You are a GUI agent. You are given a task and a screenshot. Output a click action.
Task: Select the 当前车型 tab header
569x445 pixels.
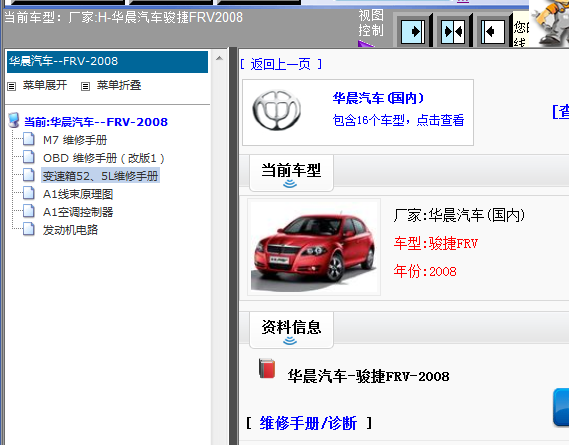291,173
